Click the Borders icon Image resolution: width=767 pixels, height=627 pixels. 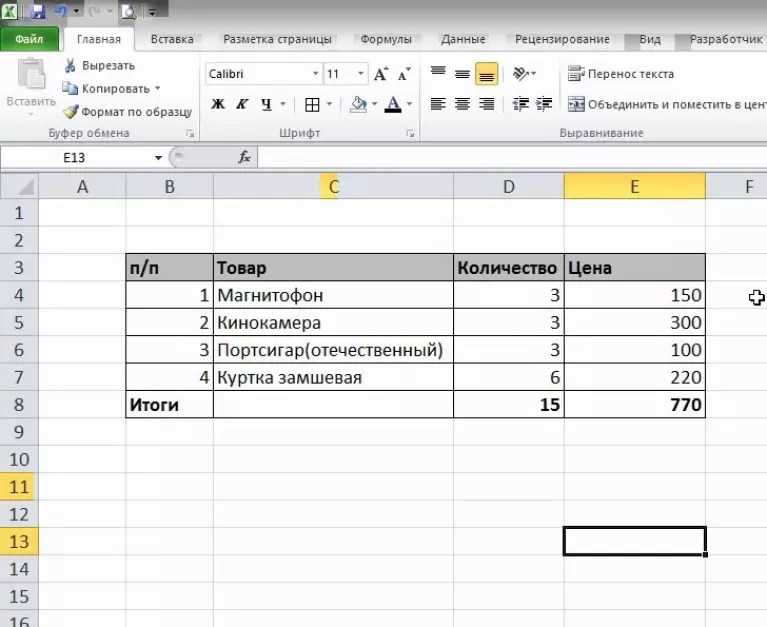tap(312, 104)
